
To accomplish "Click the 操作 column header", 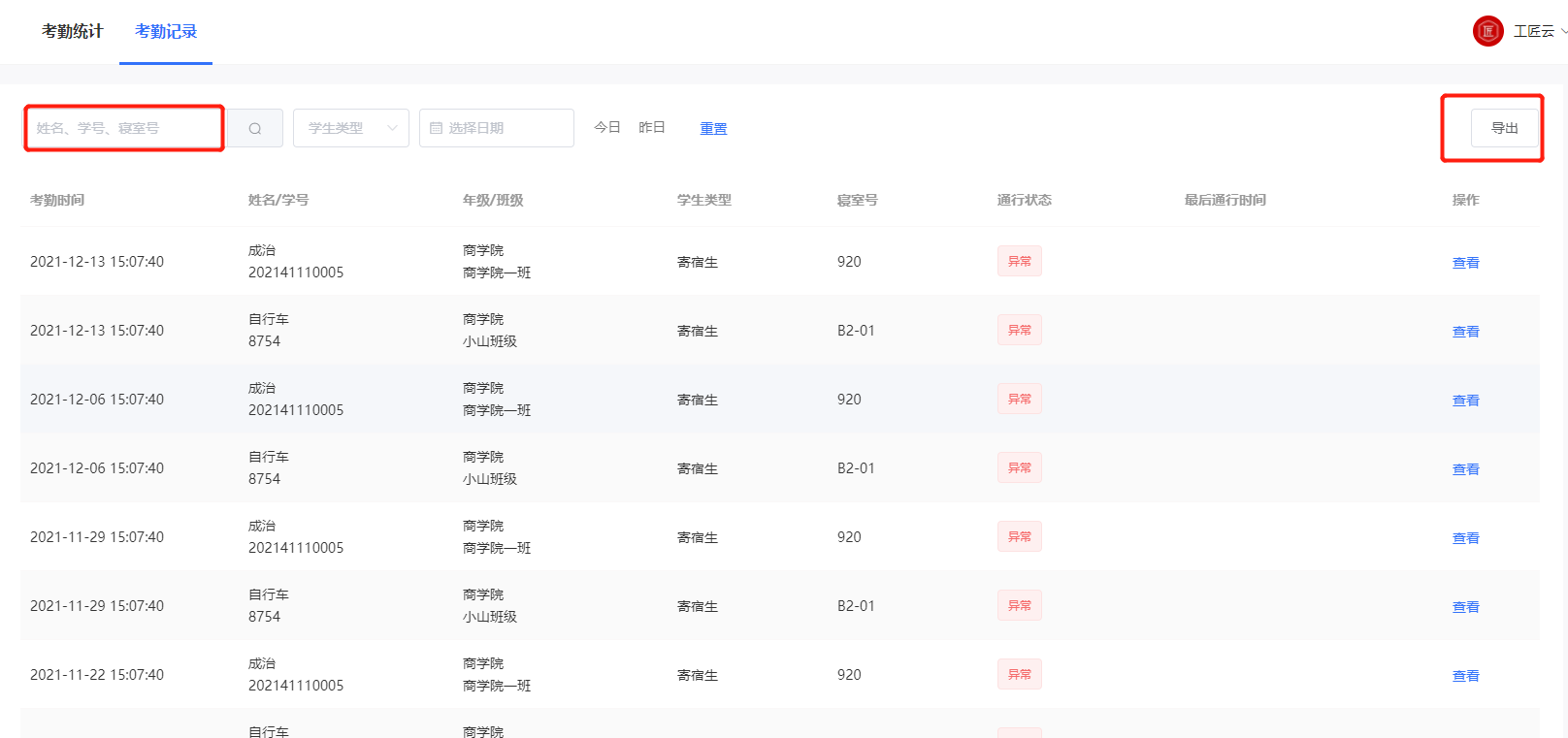I will [x=1465, y=200].
